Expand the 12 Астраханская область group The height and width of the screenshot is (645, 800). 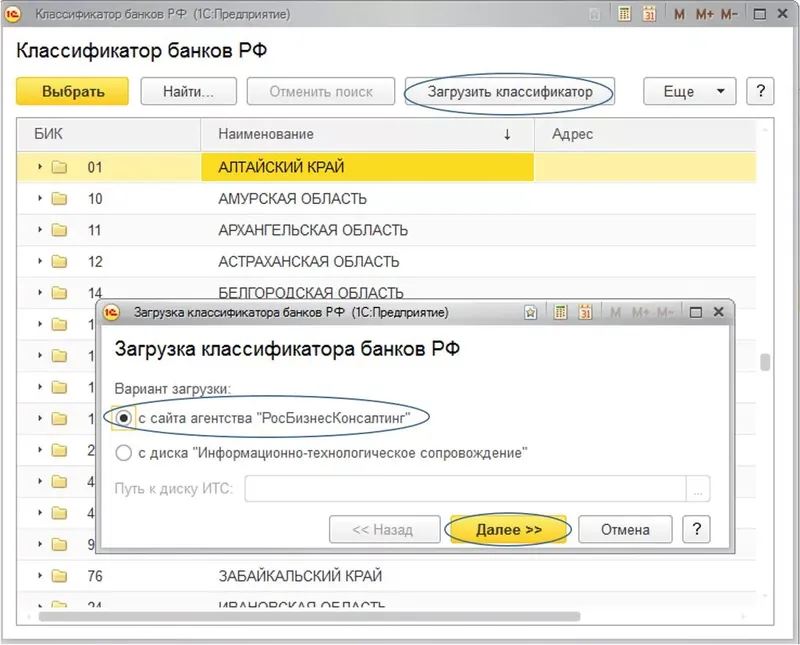pos(40,261)
